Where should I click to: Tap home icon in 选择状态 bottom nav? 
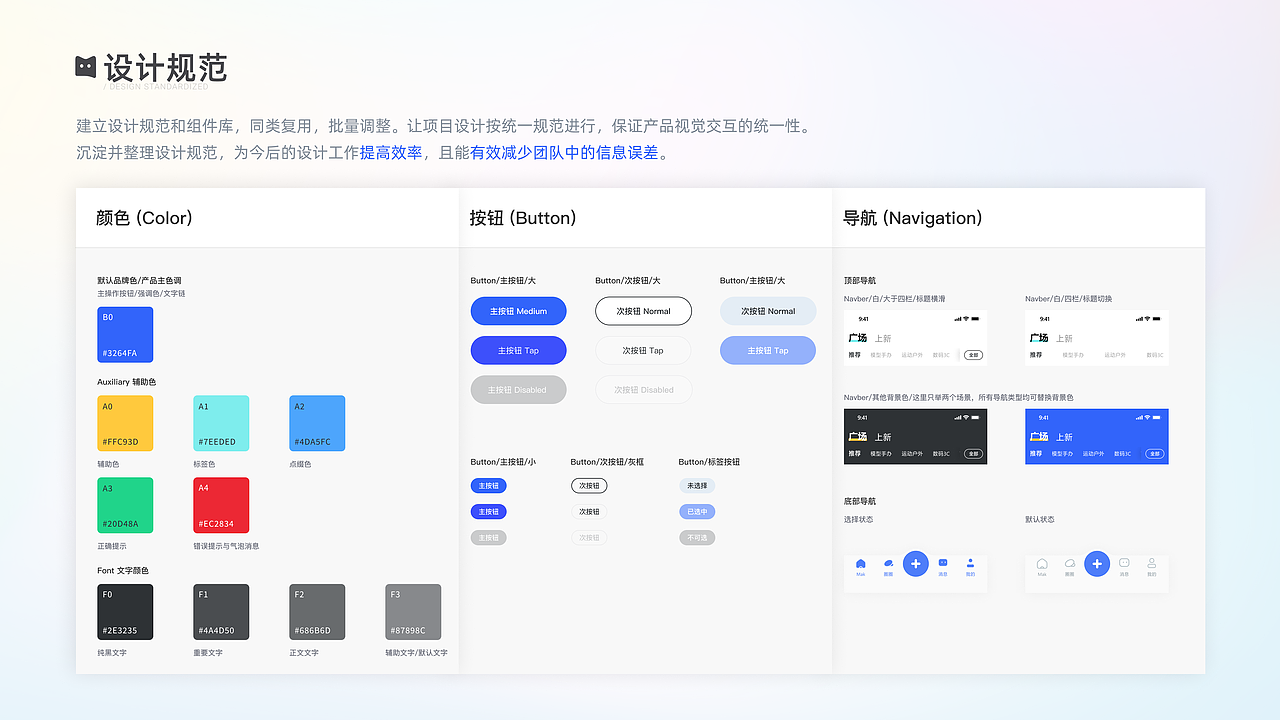click(861, 564)
